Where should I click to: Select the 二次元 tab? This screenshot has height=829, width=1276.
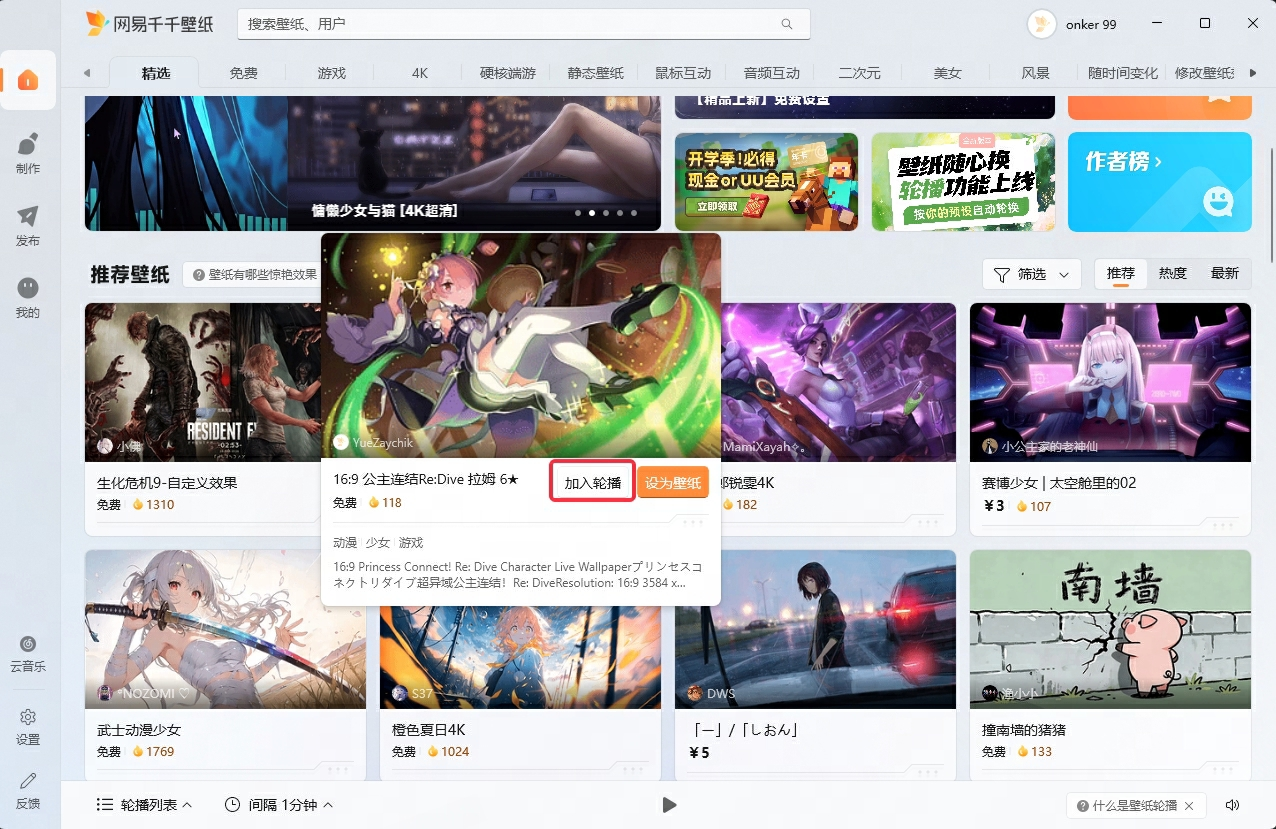pos(859,73)
